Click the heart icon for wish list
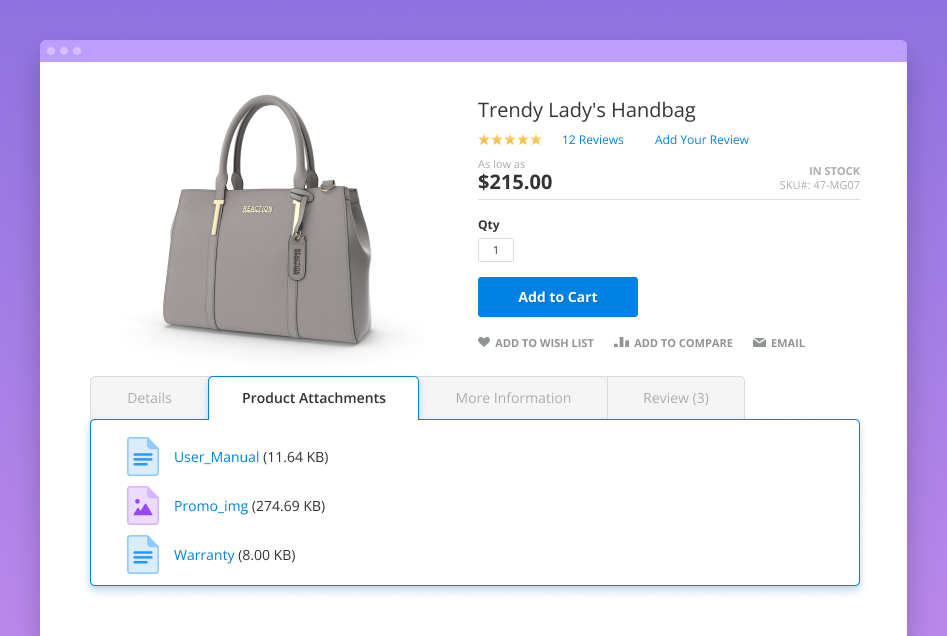 [x=484, y=342]
